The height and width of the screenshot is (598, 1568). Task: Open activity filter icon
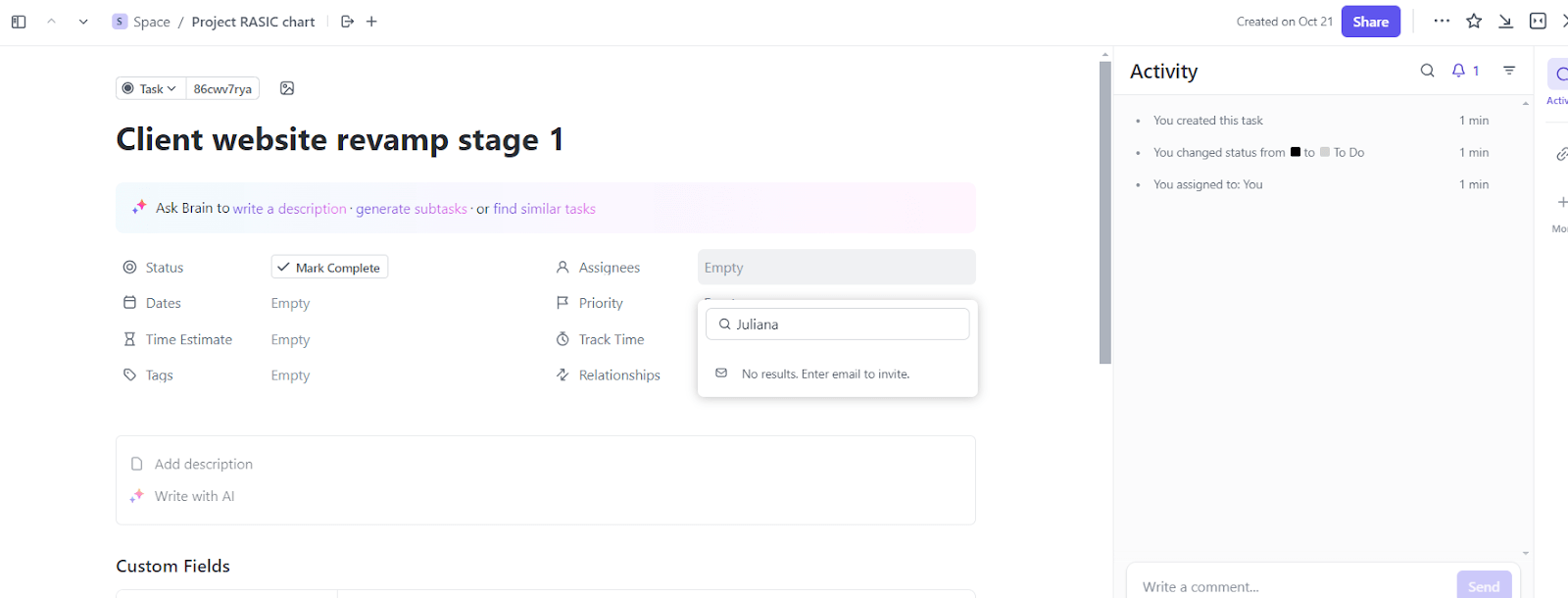pyautogui.click(x=1509, y=71)
